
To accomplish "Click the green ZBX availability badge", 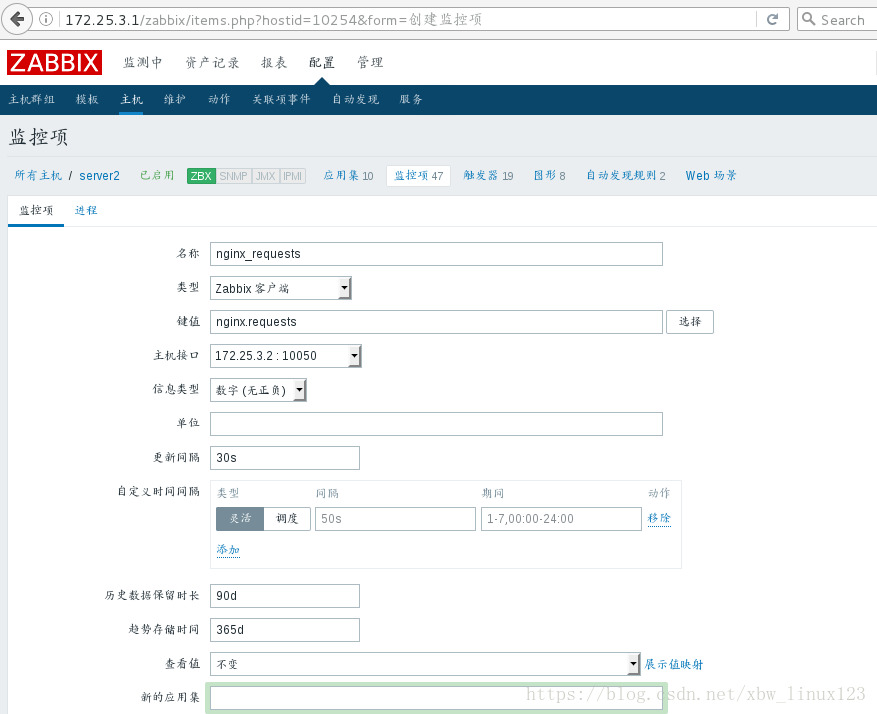I will click(201, 176).
